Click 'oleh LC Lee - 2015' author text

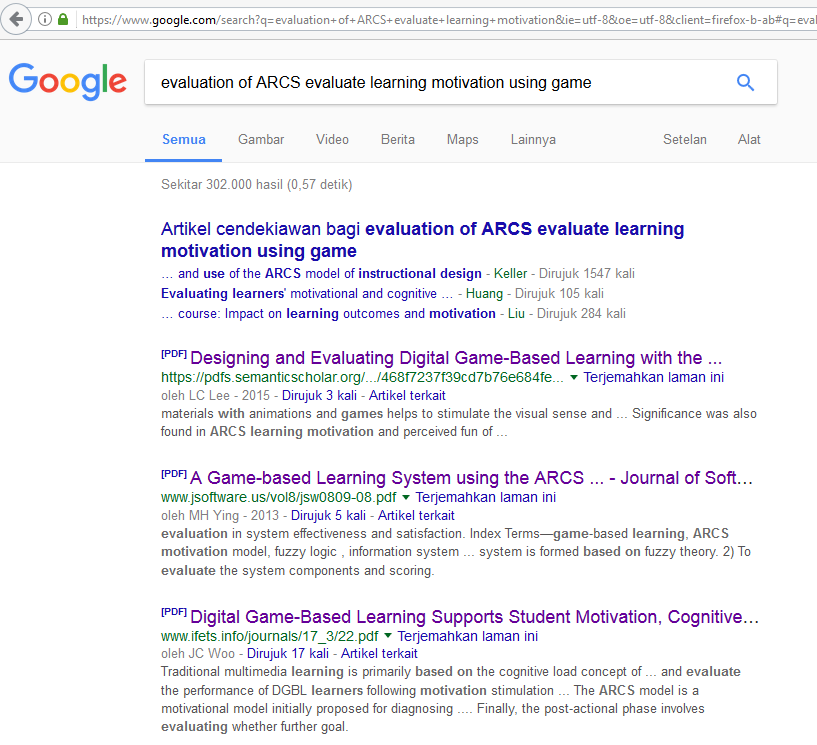pos(215,395)
